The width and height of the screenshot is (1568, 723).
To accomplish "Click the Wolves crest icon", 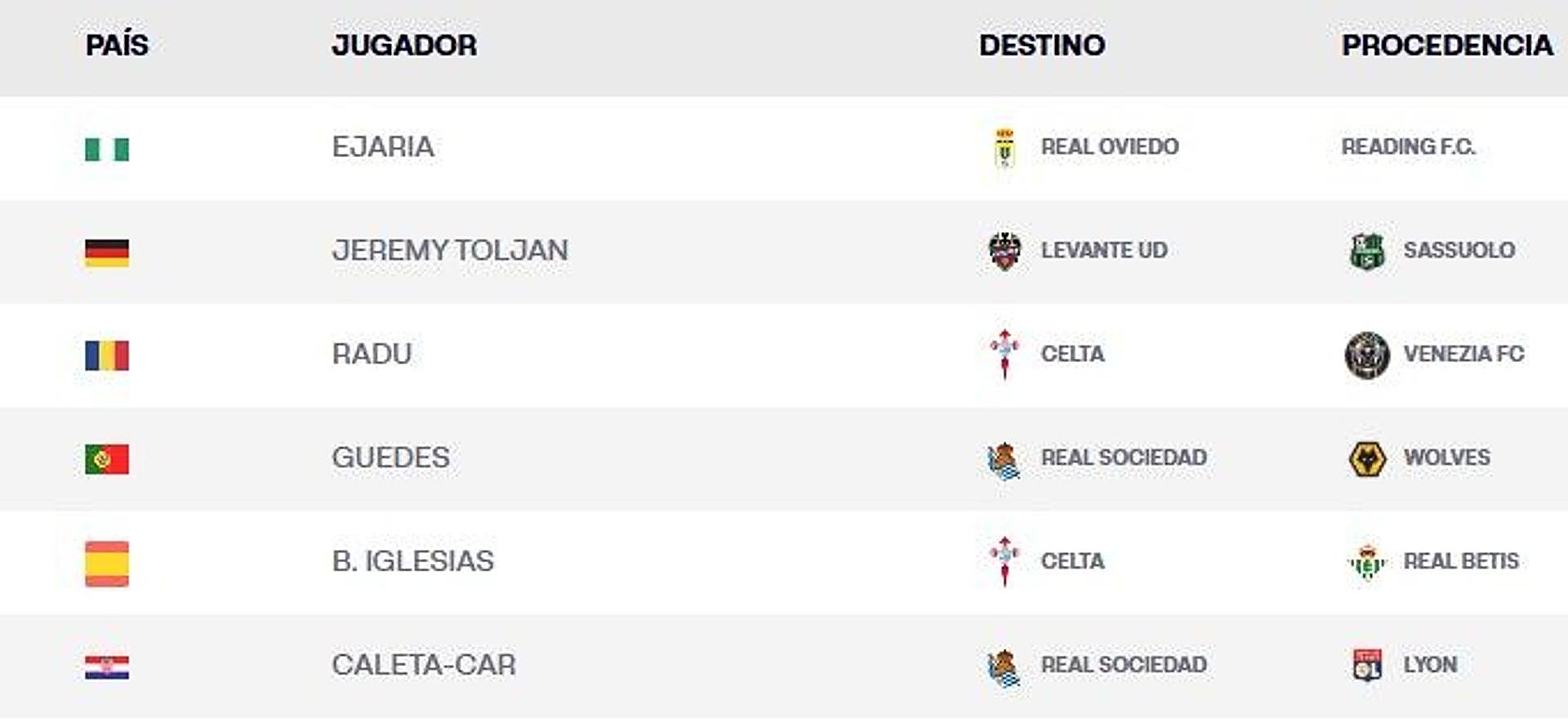I will (1367, 458).
